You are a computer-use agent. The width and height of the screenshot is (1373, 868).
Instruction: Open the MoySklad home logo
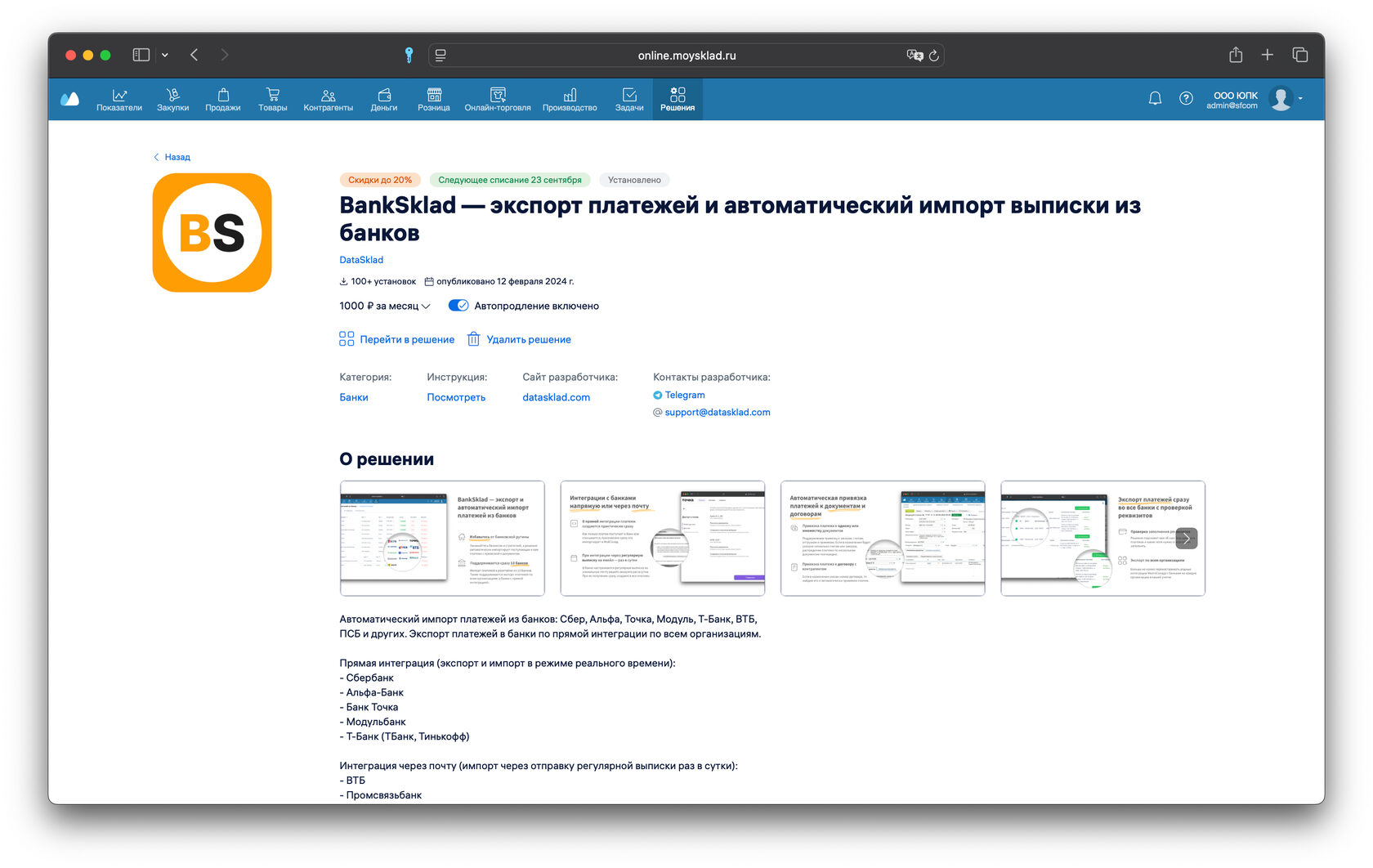[x=70, y=99]
